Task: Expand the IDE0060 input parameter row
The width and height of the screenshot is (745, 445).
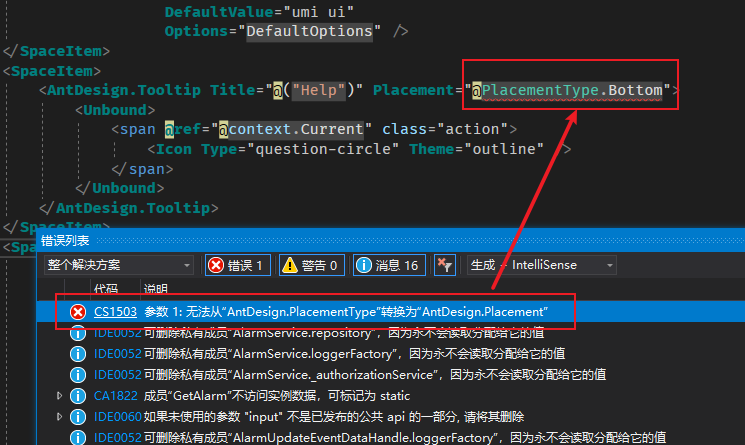Action: tap(59, 417)
